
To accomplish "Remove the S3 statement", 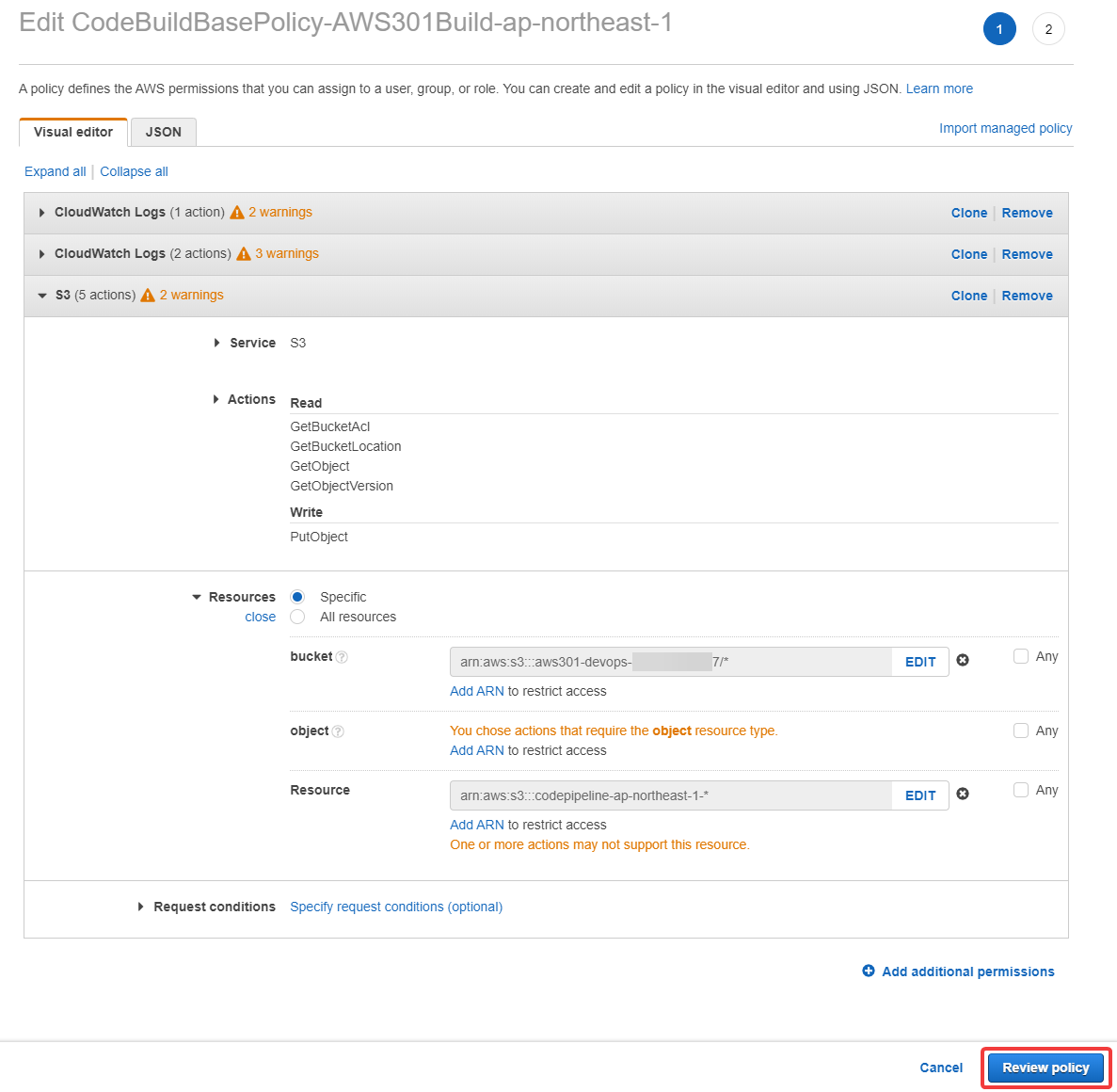I will point(1028,296).
